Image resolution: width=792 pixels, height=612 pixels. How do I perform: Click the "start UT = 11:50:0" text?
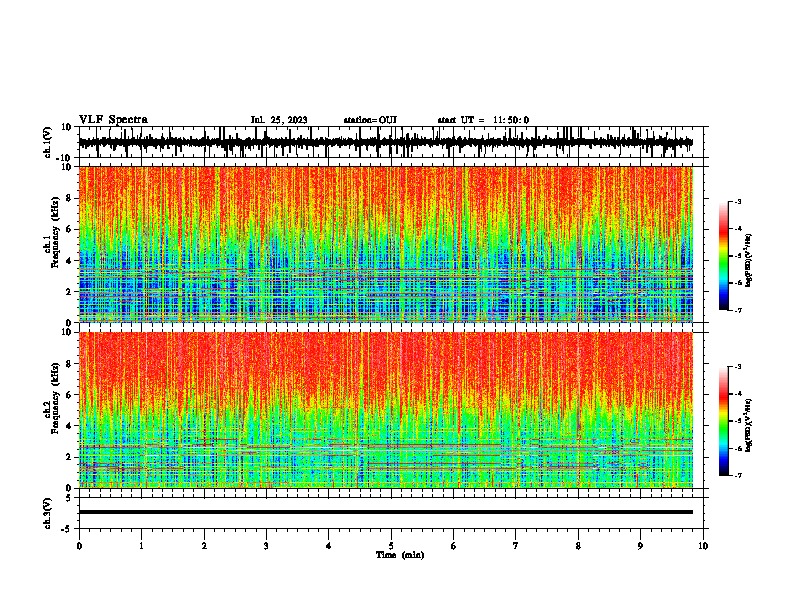[483, 120]
